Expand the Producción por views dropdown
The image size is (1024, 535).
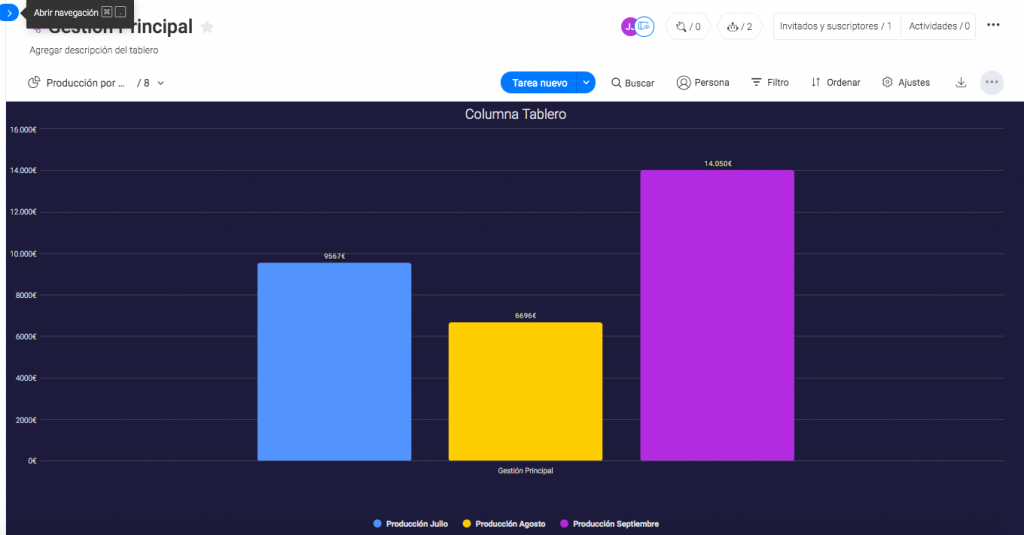(x=160, y=83)
